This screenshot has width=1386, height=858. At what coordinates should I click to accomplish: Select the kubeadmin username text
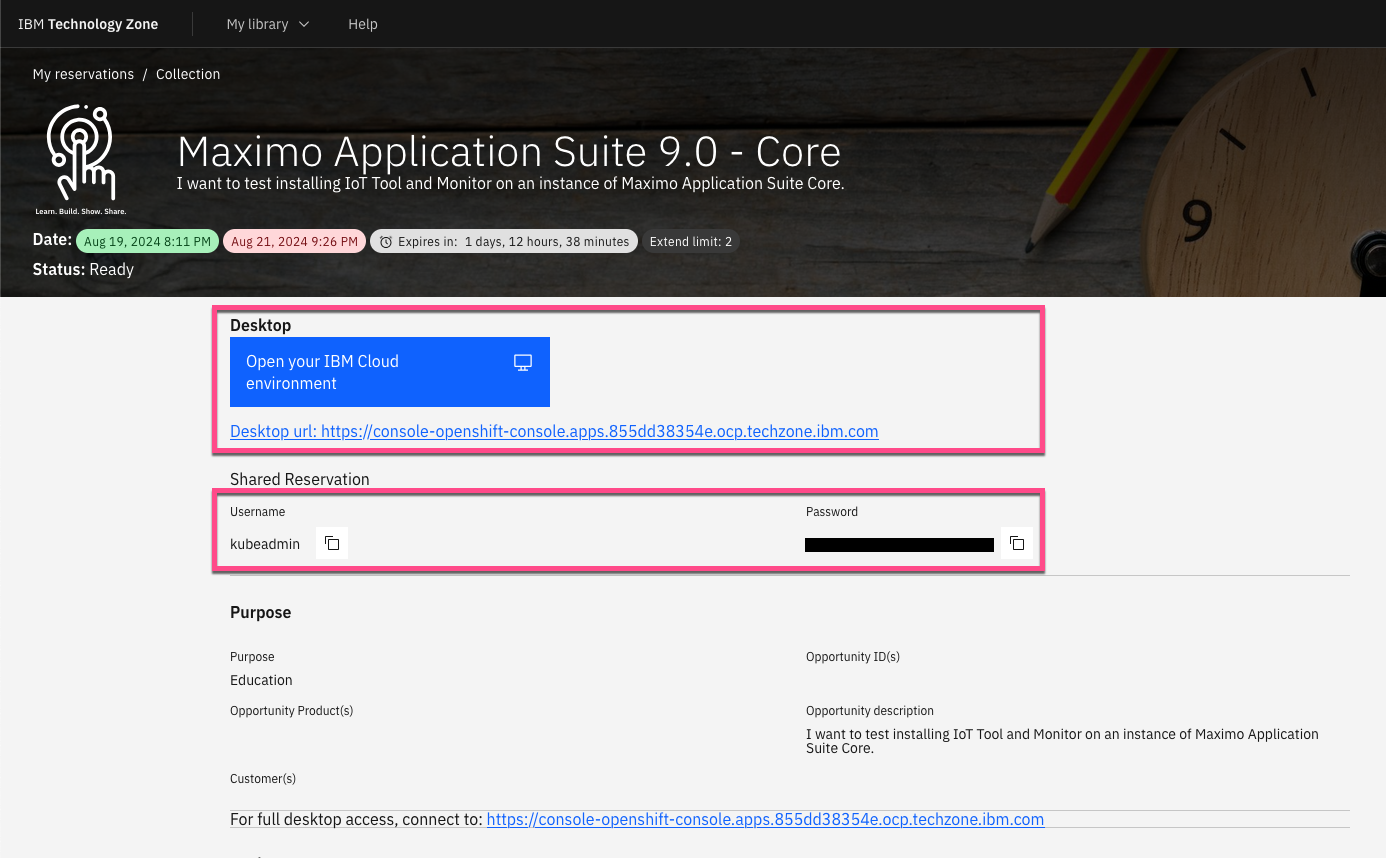(x=265, y=544)
